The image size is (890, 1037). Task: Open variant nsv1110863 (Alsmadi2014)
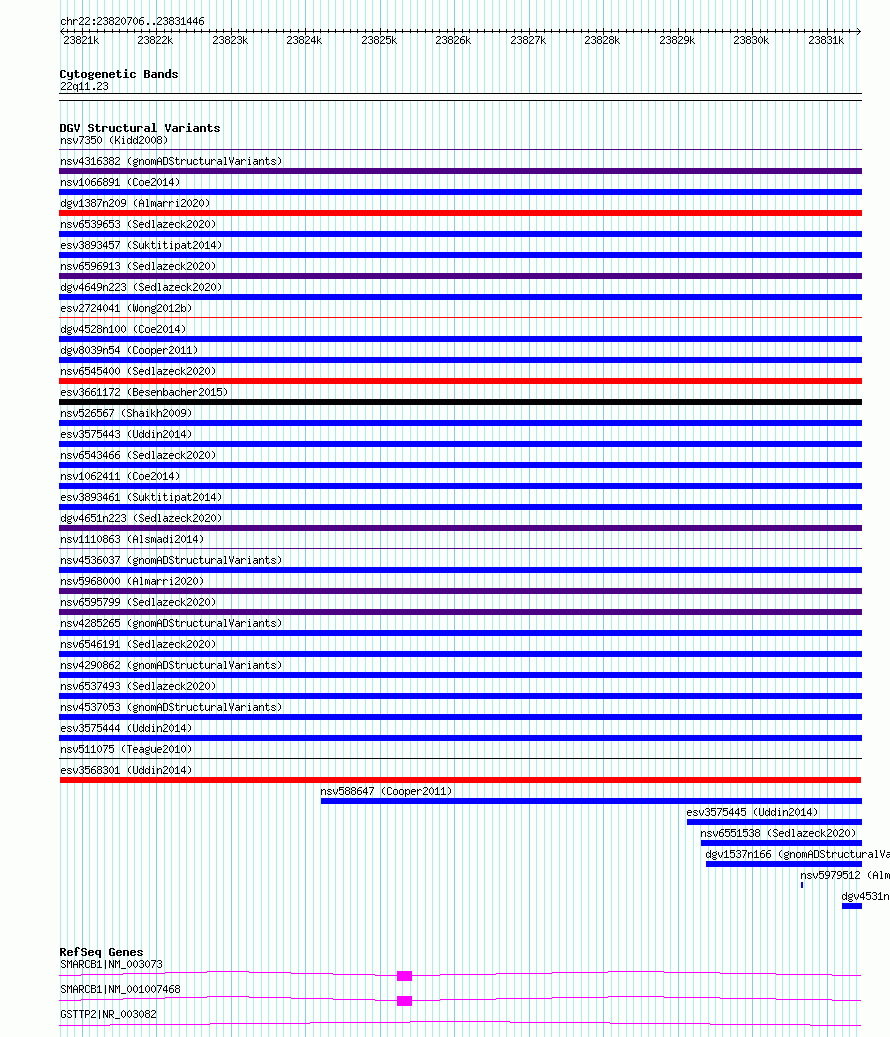coord(132,540)
